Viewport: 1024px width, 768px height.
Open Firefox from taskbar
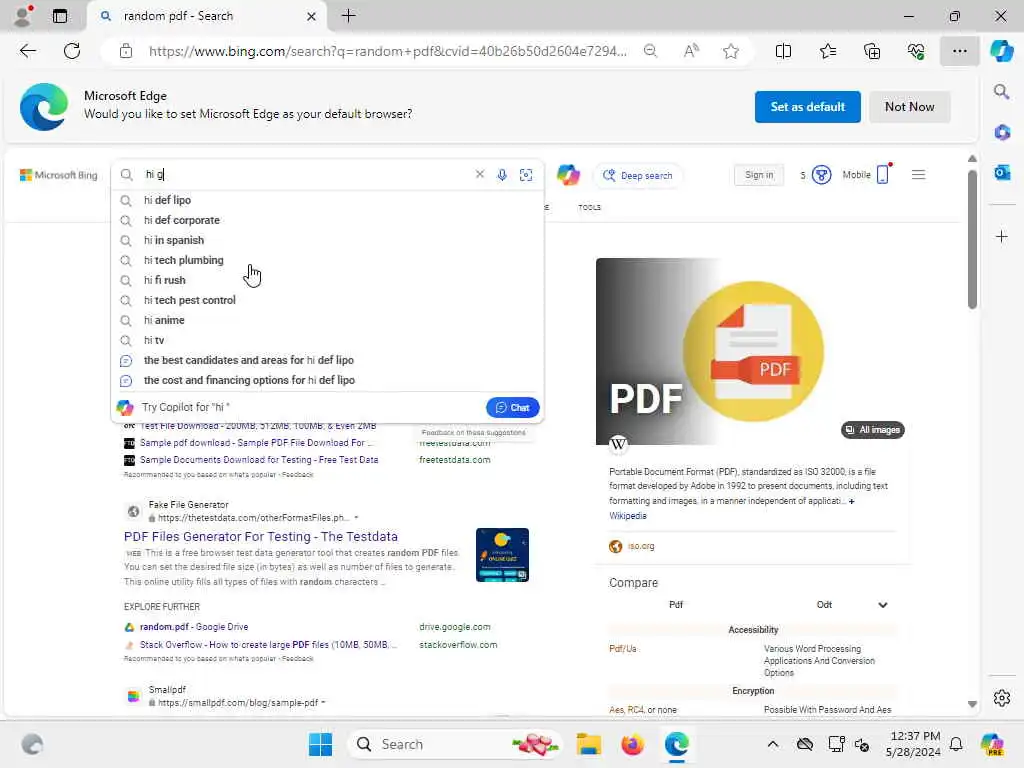[632, 744]
